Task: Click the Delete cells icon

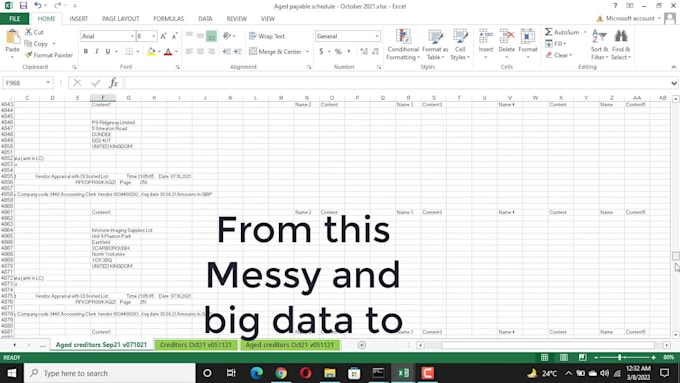Action: (507, 36)
